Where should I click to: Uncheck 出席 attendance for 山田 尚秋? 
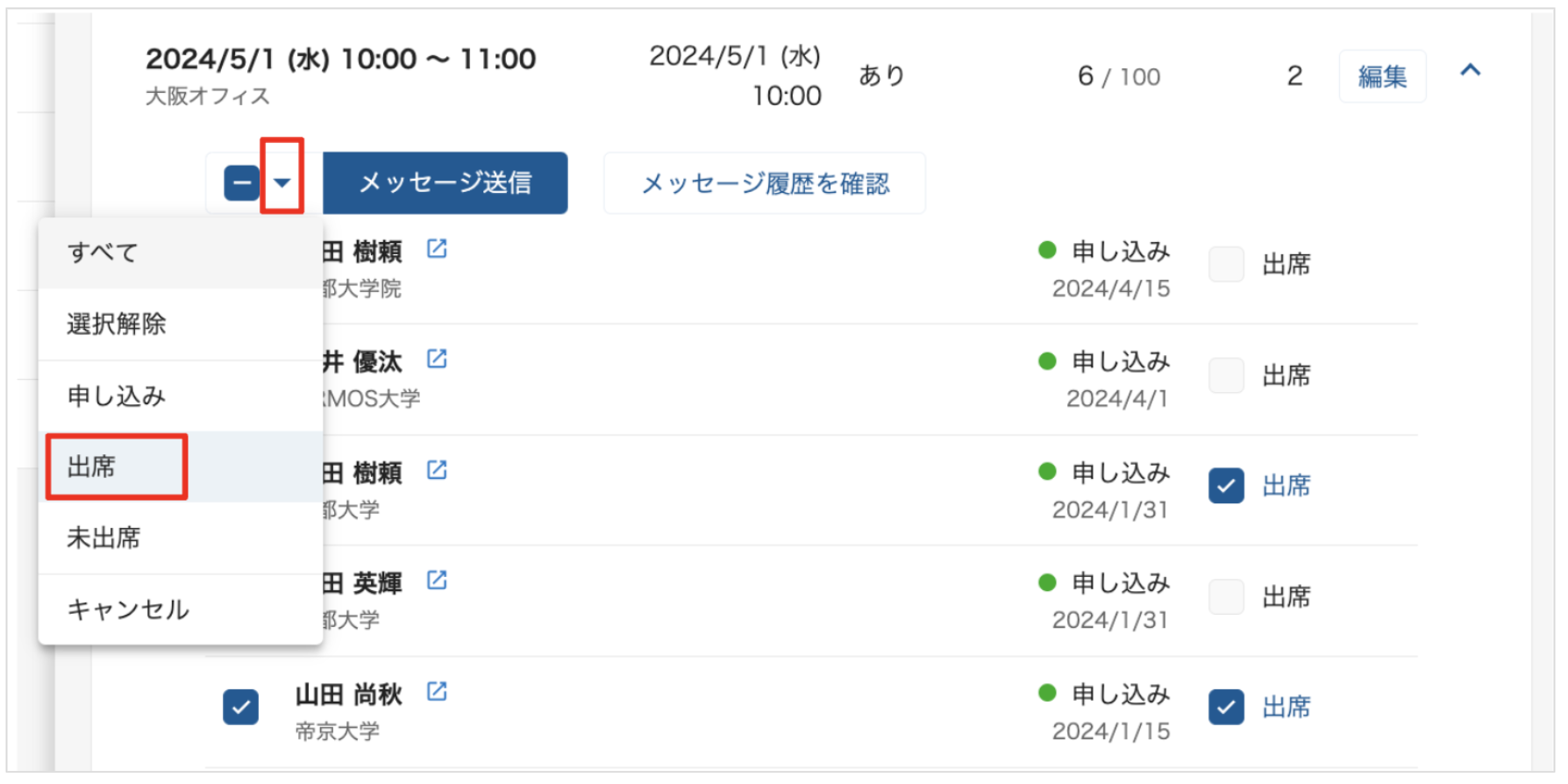pyautogui.click(x=1226, y=707)
